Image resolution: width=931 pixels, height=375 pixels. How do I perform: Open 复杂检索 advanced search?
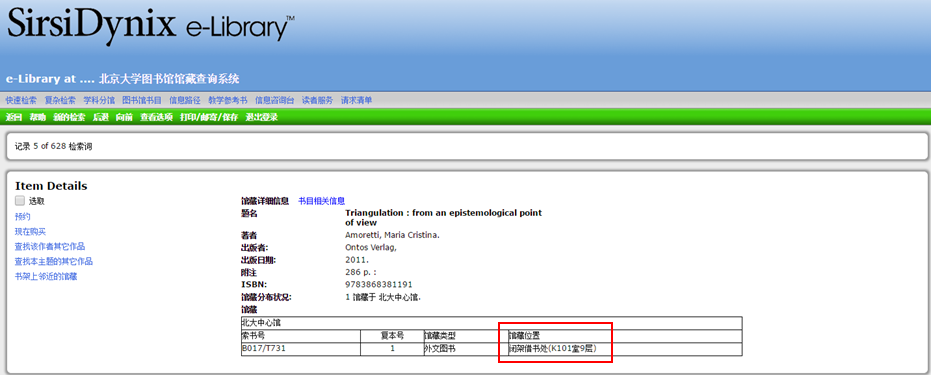60,100
